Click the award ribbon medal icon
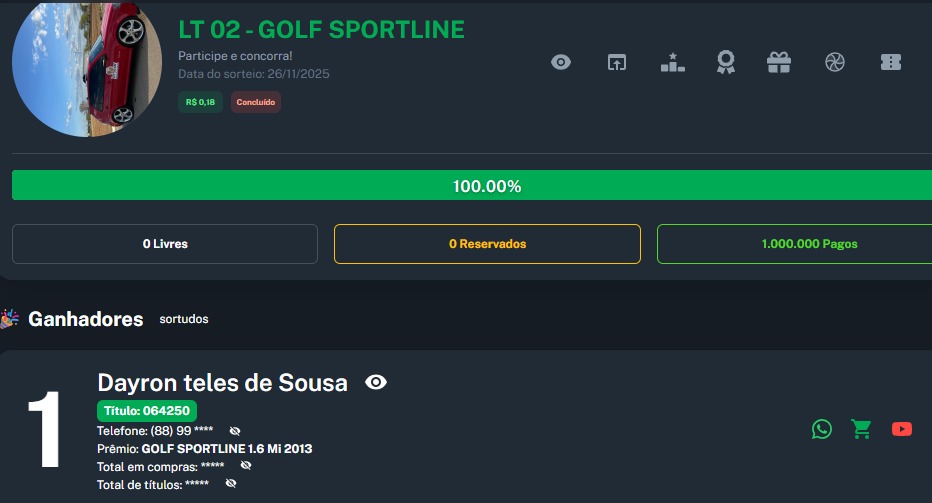Screen dimensions: 932x503 click(726, 62)
